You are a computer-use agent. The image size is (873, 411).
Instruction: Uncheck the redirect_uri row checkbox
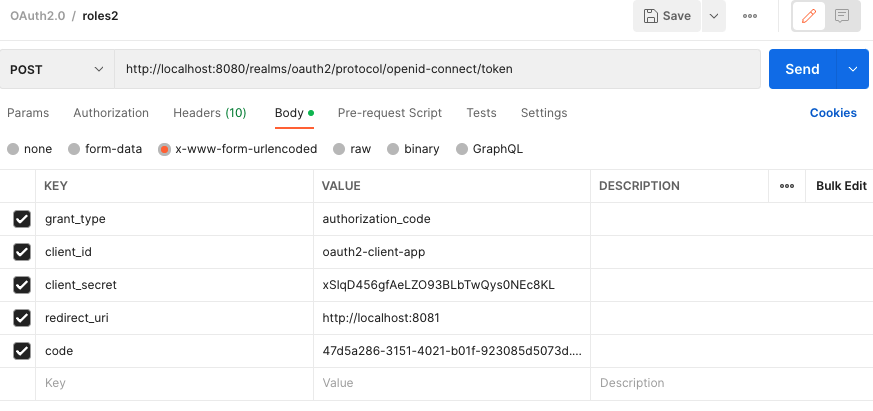(22, 318)
